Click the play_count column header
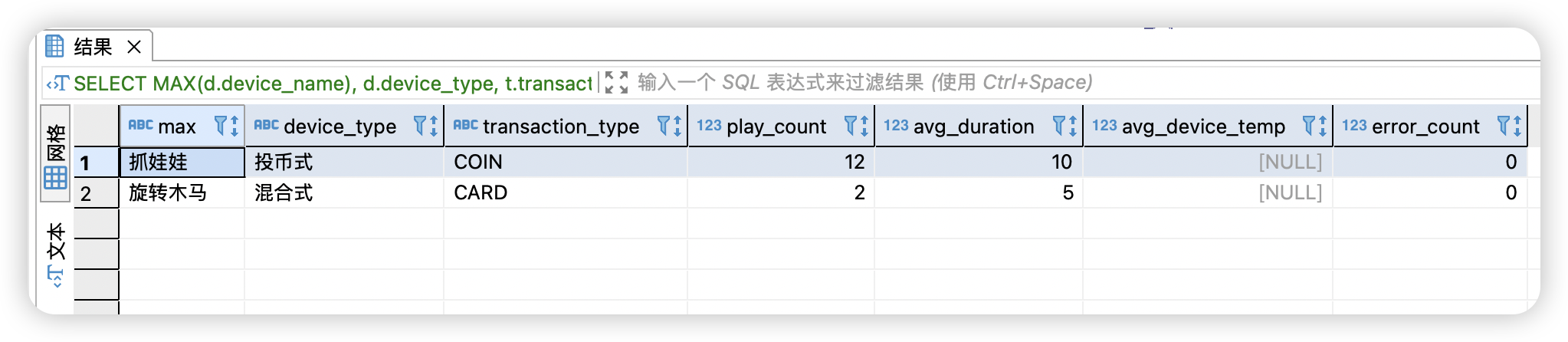1568x342 pixels. 776,127
